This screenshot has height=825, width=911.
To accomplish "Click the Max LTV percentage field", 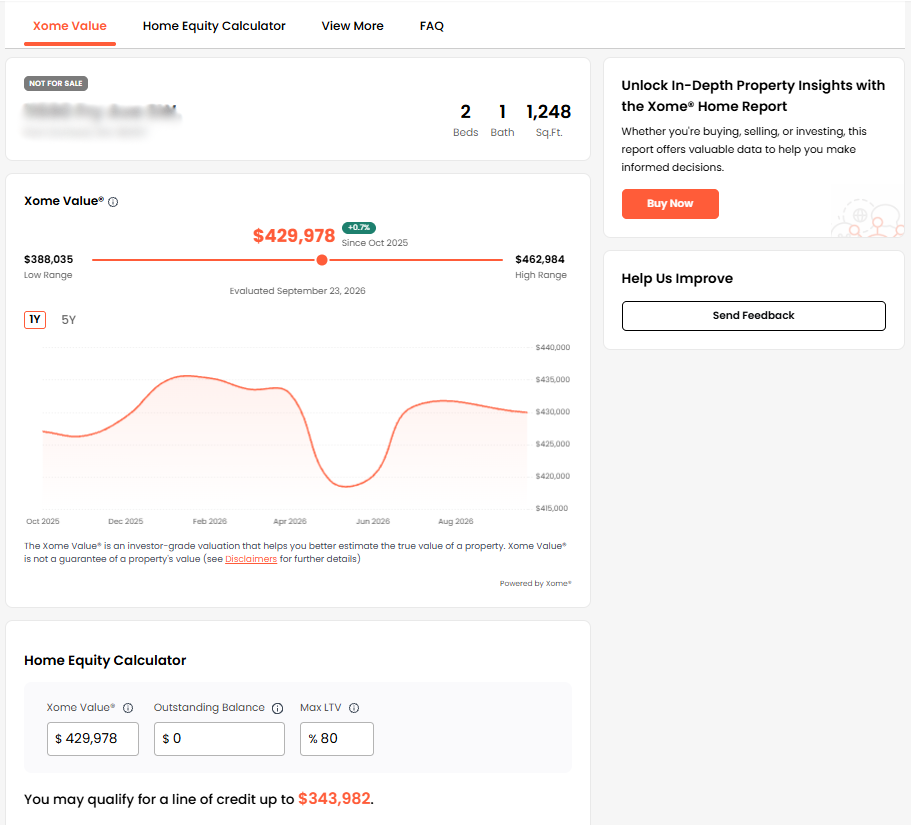I will 337,739.
